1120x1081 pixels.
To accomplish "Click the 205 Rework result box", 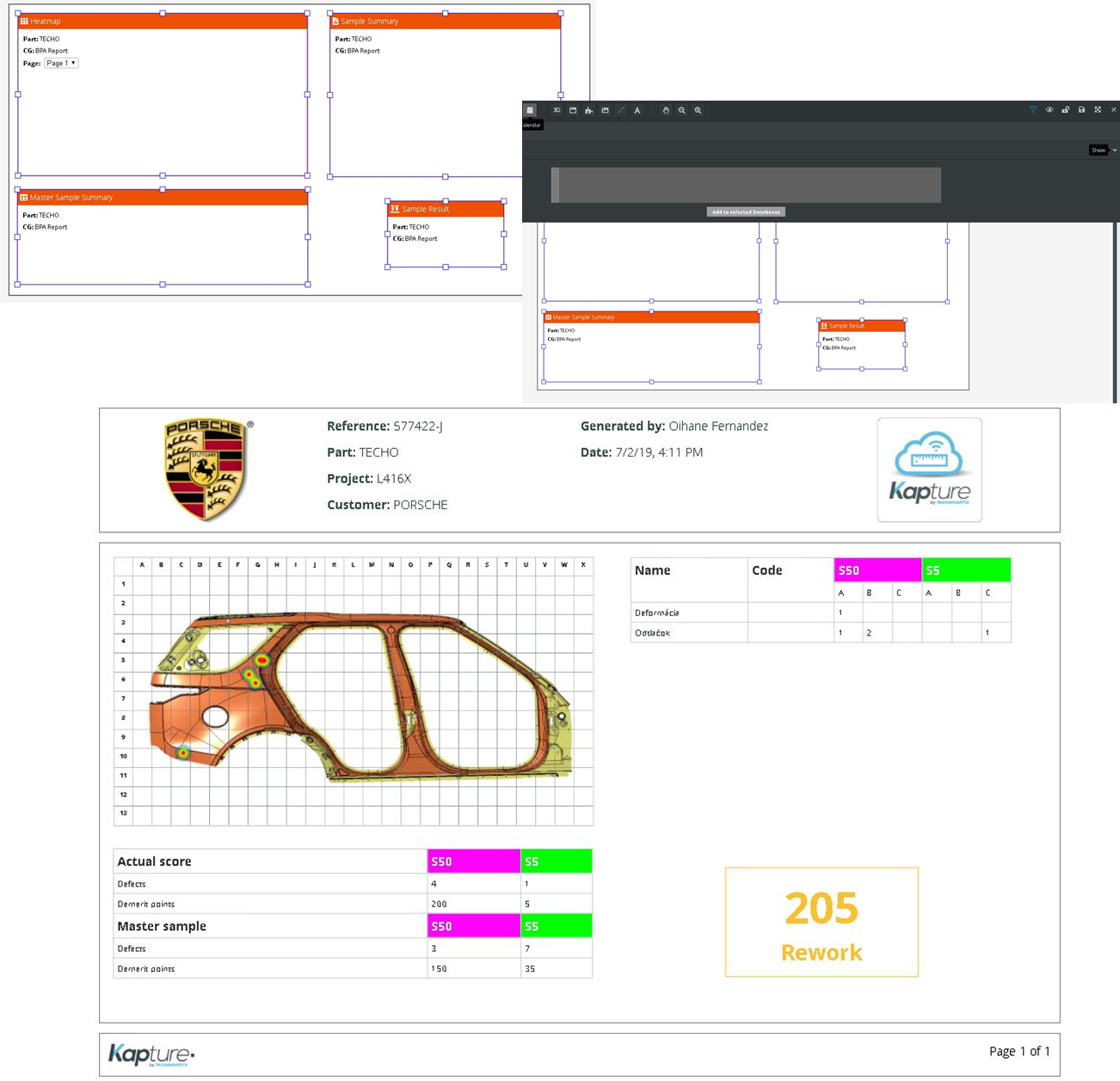I will point(822,922).
